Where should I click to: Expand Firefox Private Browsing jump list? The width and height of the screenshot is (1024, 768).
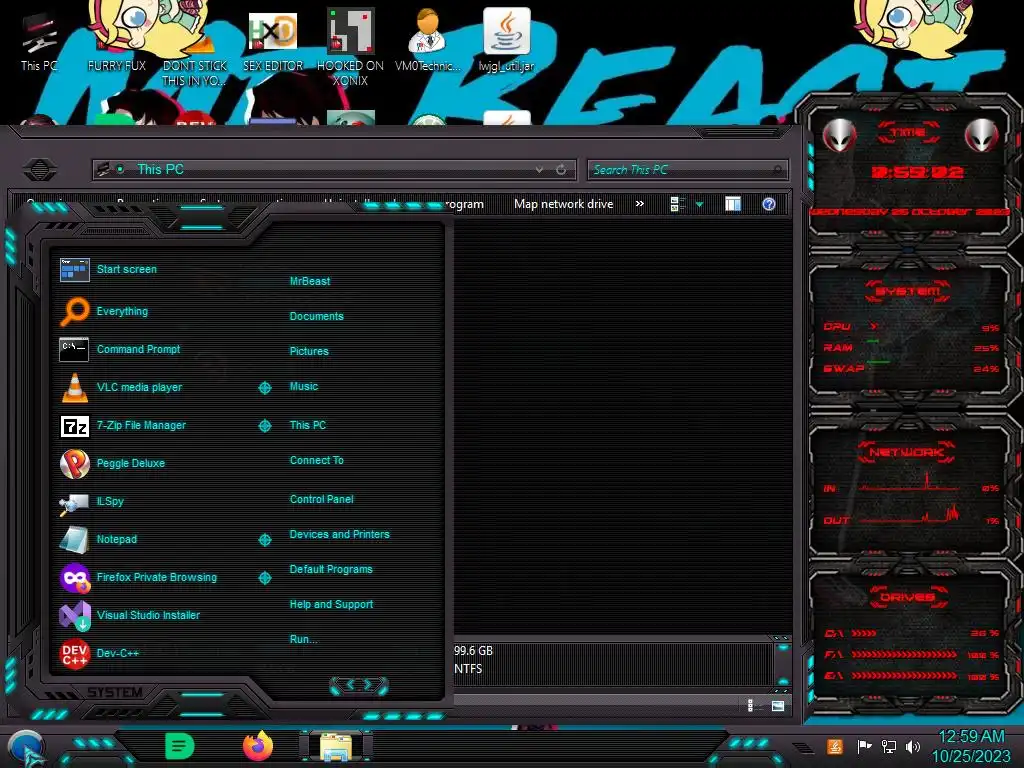[264, 578]
